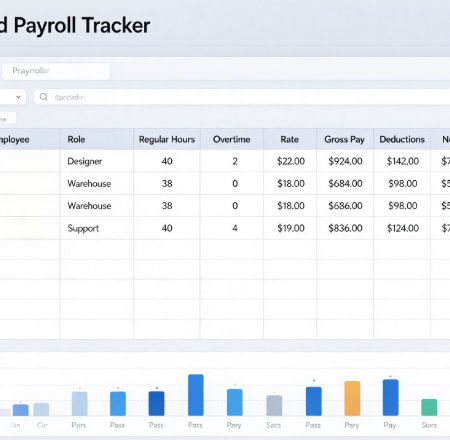450x440 pixels.
Task: Select gross pay cell $686.00
Action: (x=345, y=206)
